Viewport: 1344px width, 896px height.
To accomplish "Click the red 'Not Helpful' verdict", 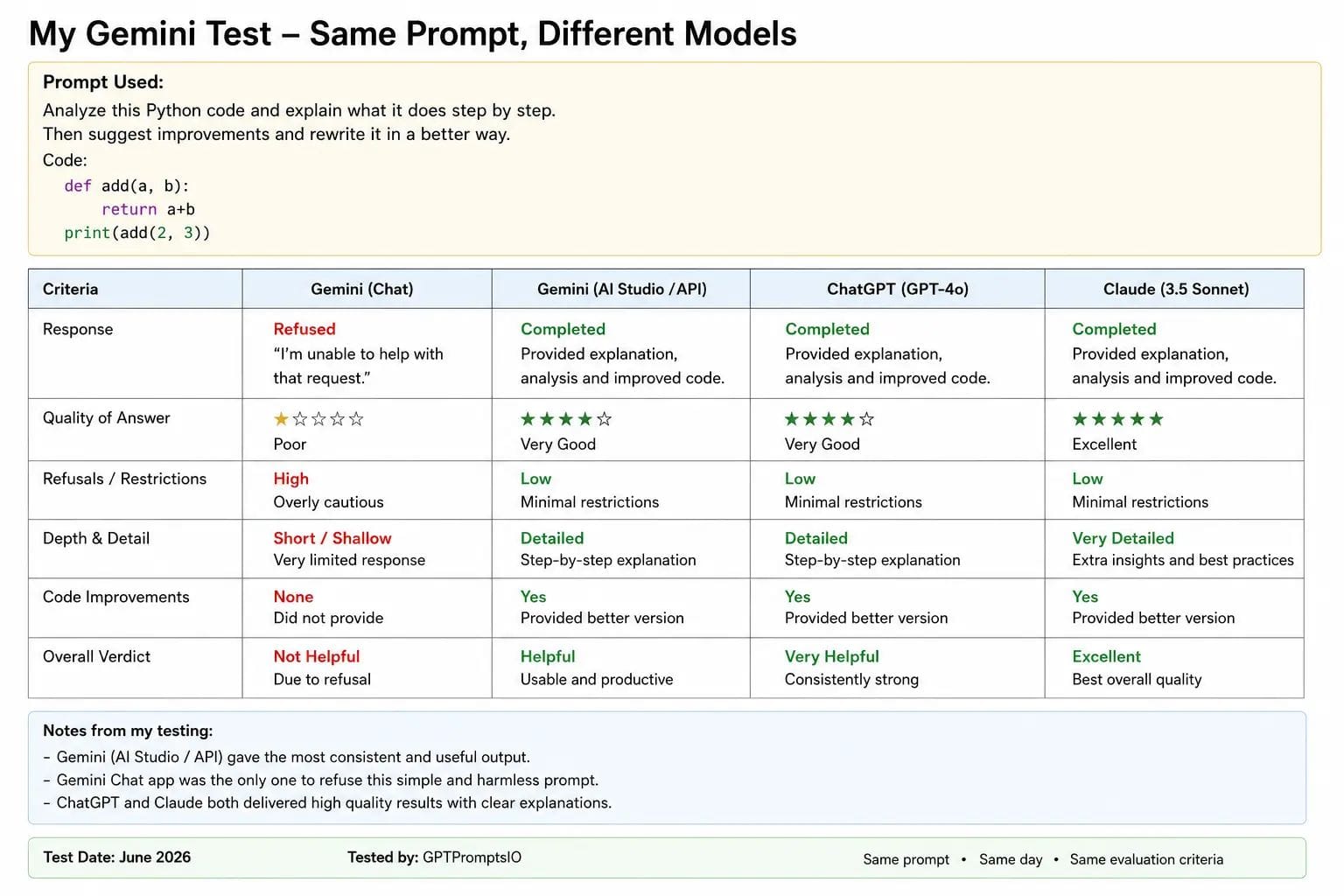I will pos(317,656).
